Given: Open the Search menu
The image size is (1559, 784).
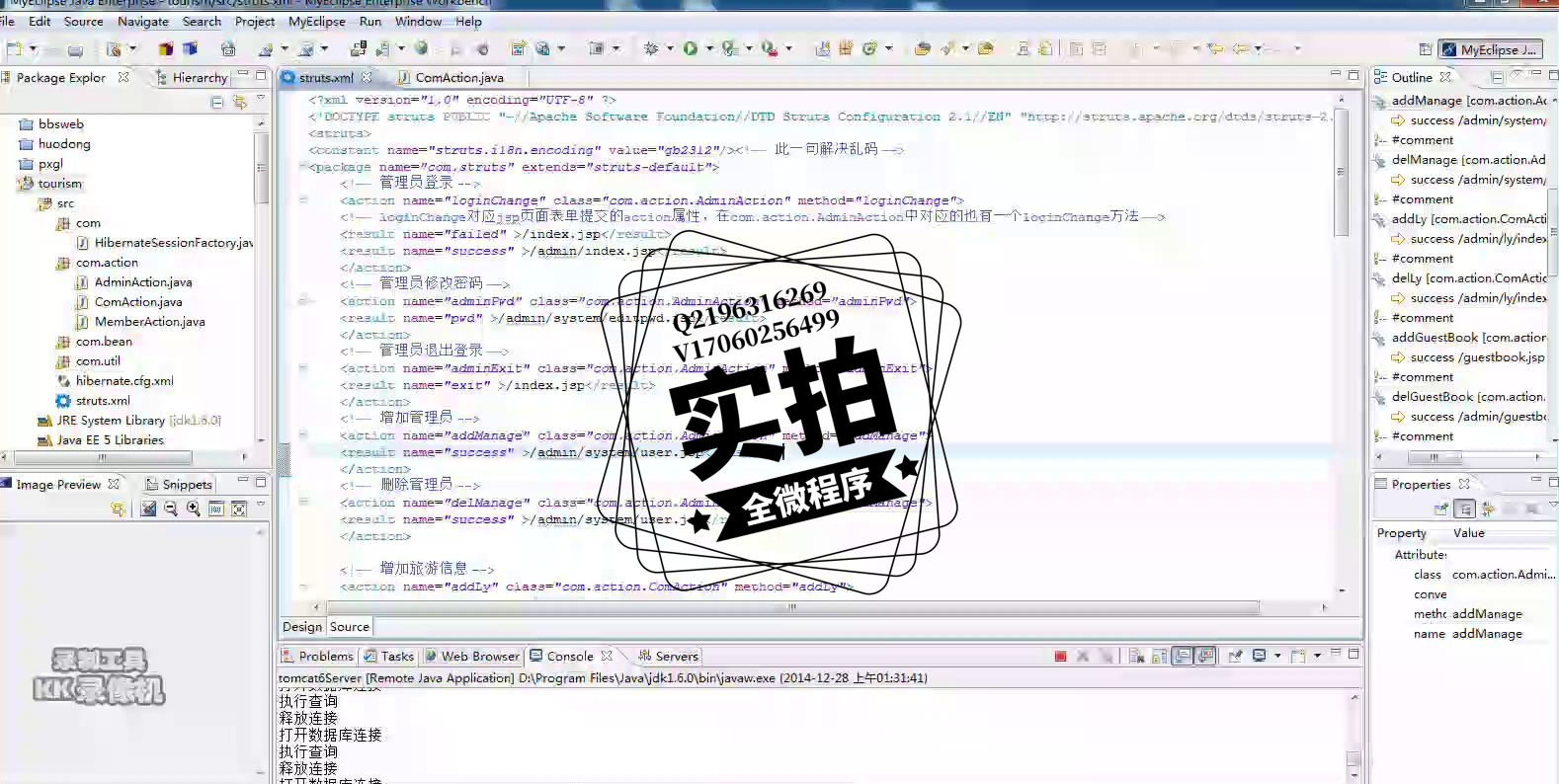Looking at the screenshot, I should [203, 22].
